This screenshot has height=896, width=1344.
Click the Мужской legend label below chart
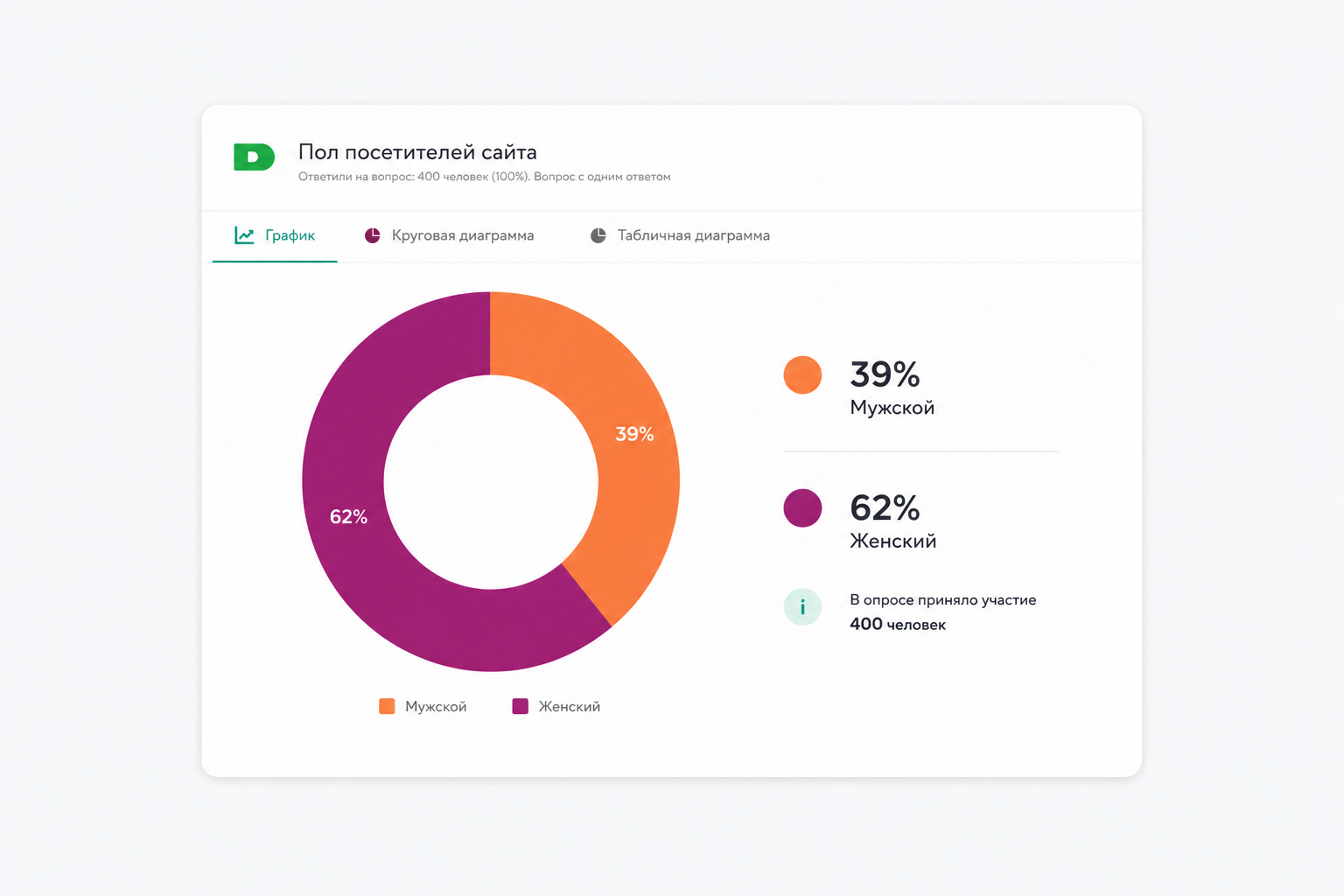(436, 707)
